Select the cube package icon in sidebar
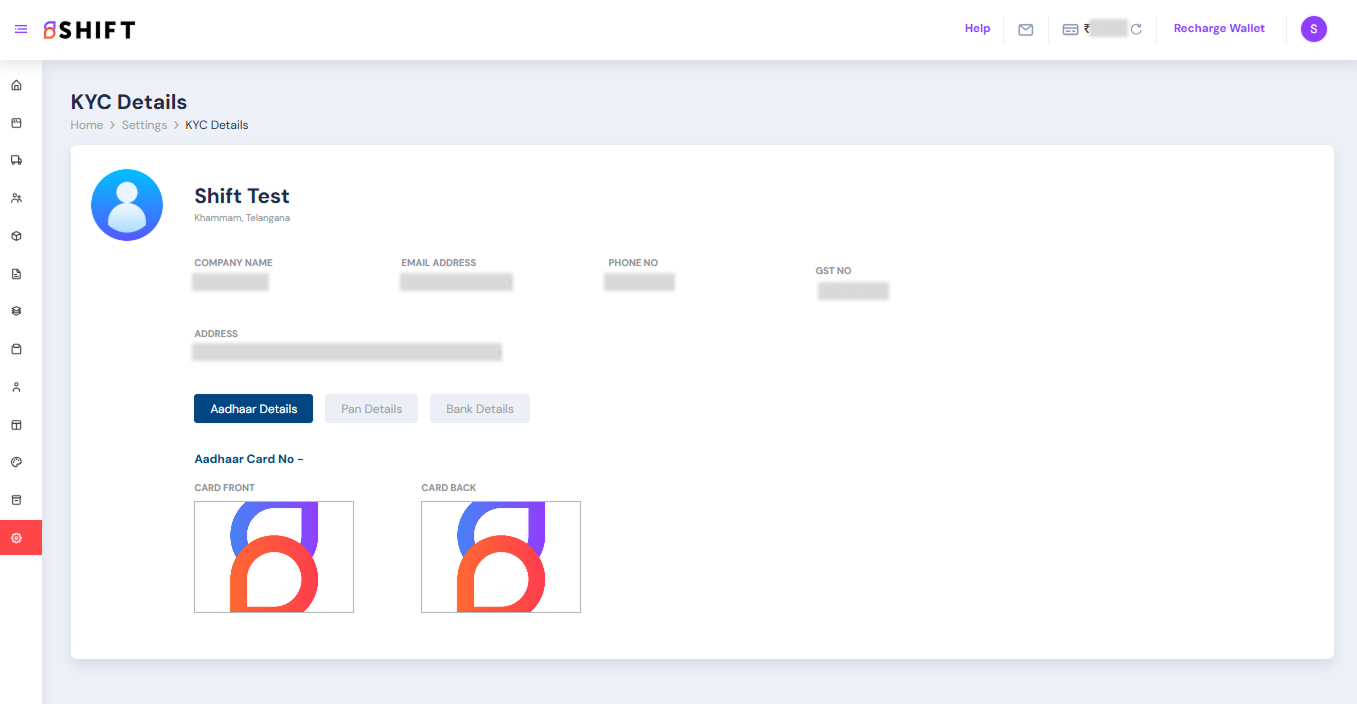This screenshot has height=704, width=1357. point(16,236)
